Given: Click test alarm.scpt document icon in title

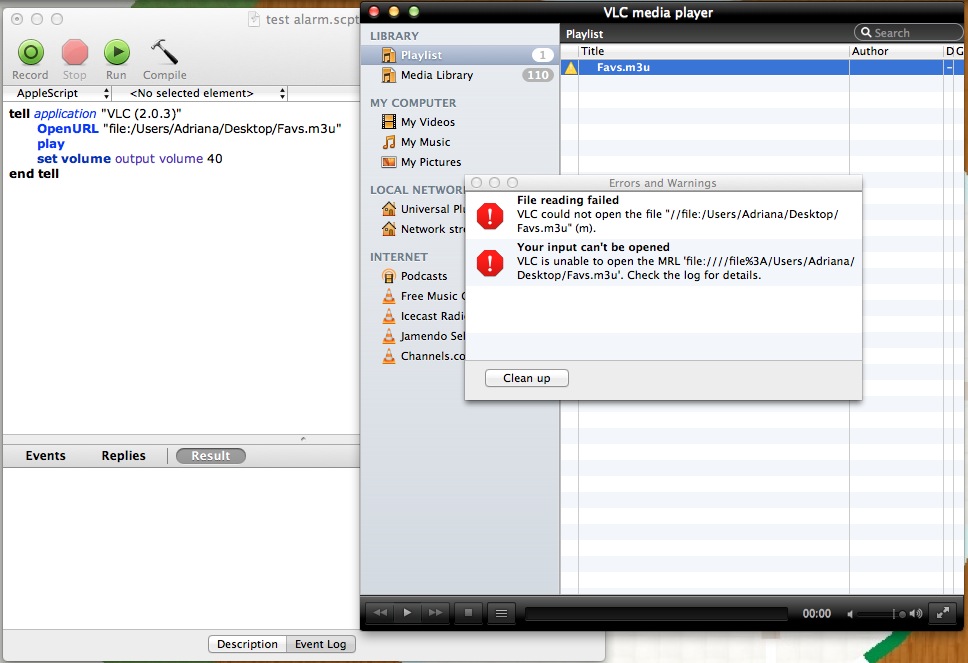Looking at the screenshot, I should [254, 19].
